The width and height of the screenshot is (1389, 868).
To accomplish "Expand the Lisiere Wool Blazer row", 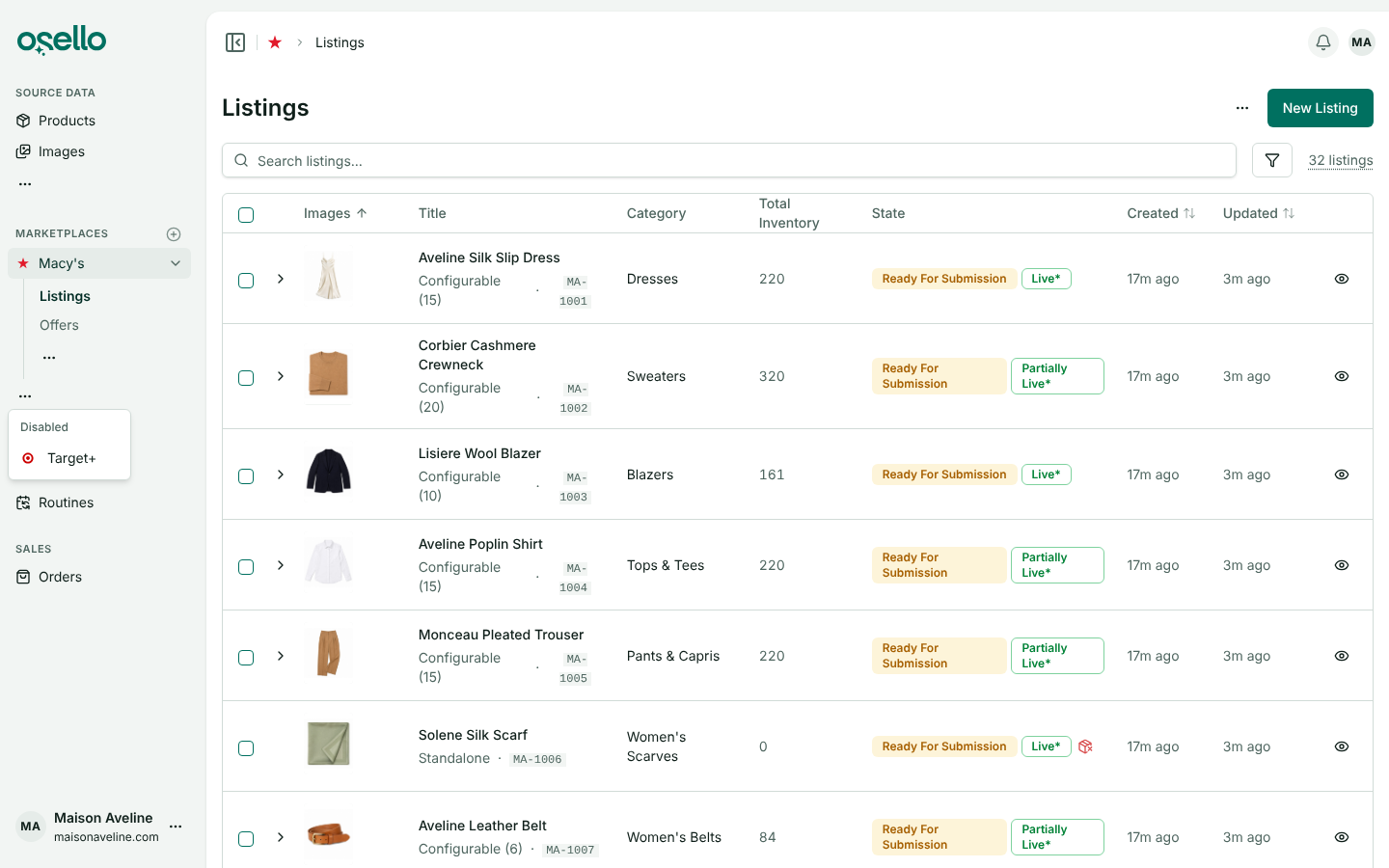I will tap(281, 475).
